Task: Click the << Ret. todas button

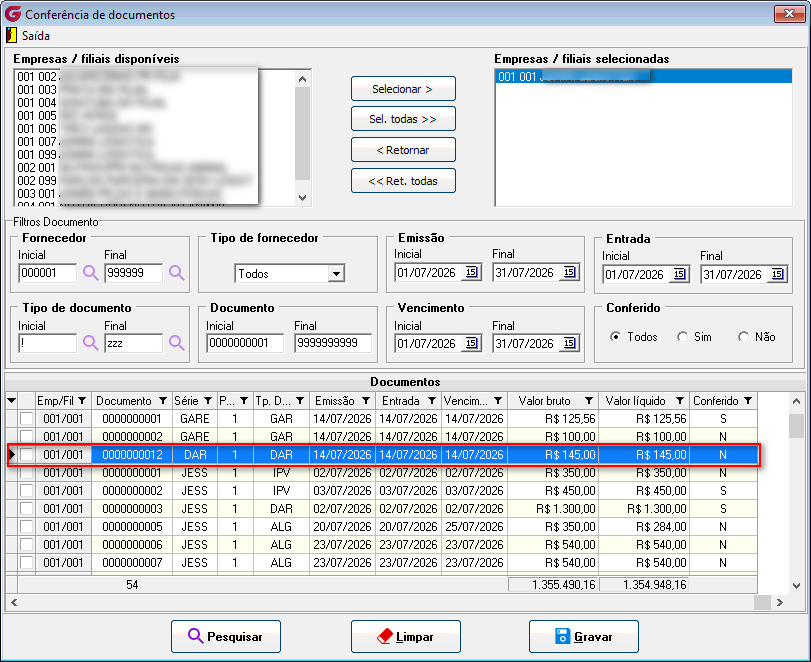Action: click(x=403, y=181)
